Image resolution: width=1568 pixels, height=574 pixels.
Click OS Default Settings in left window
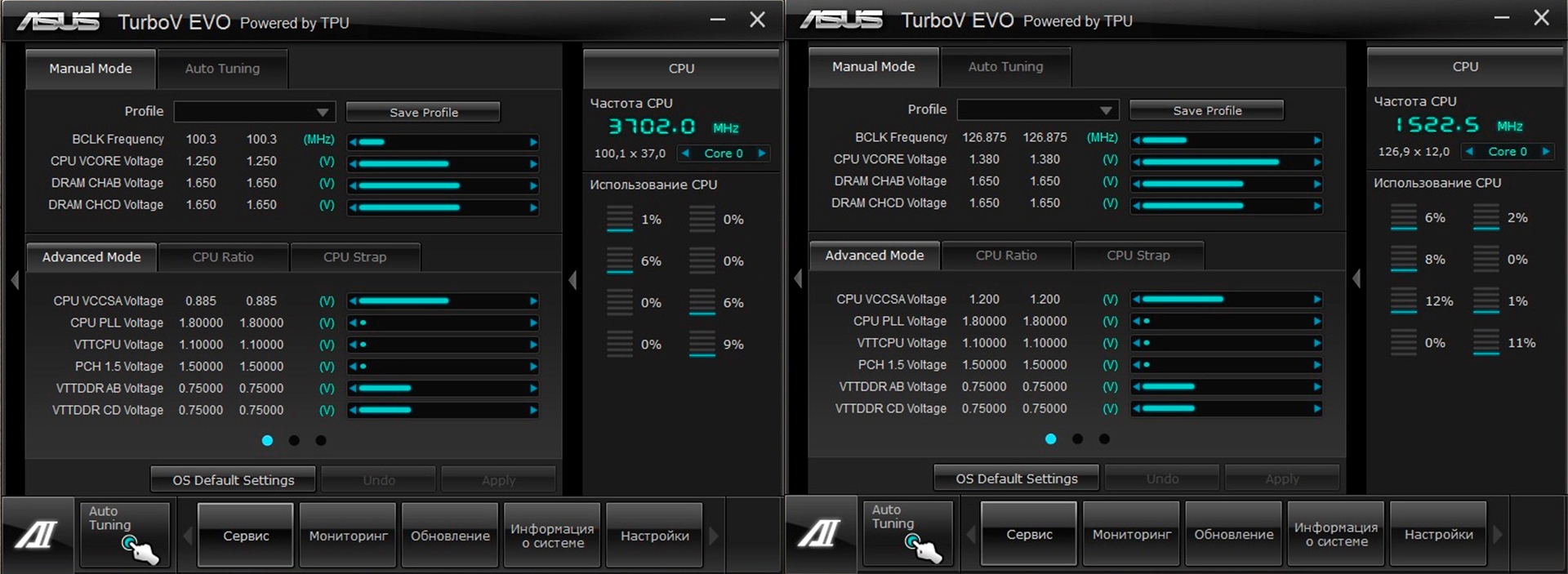[234, 480]
